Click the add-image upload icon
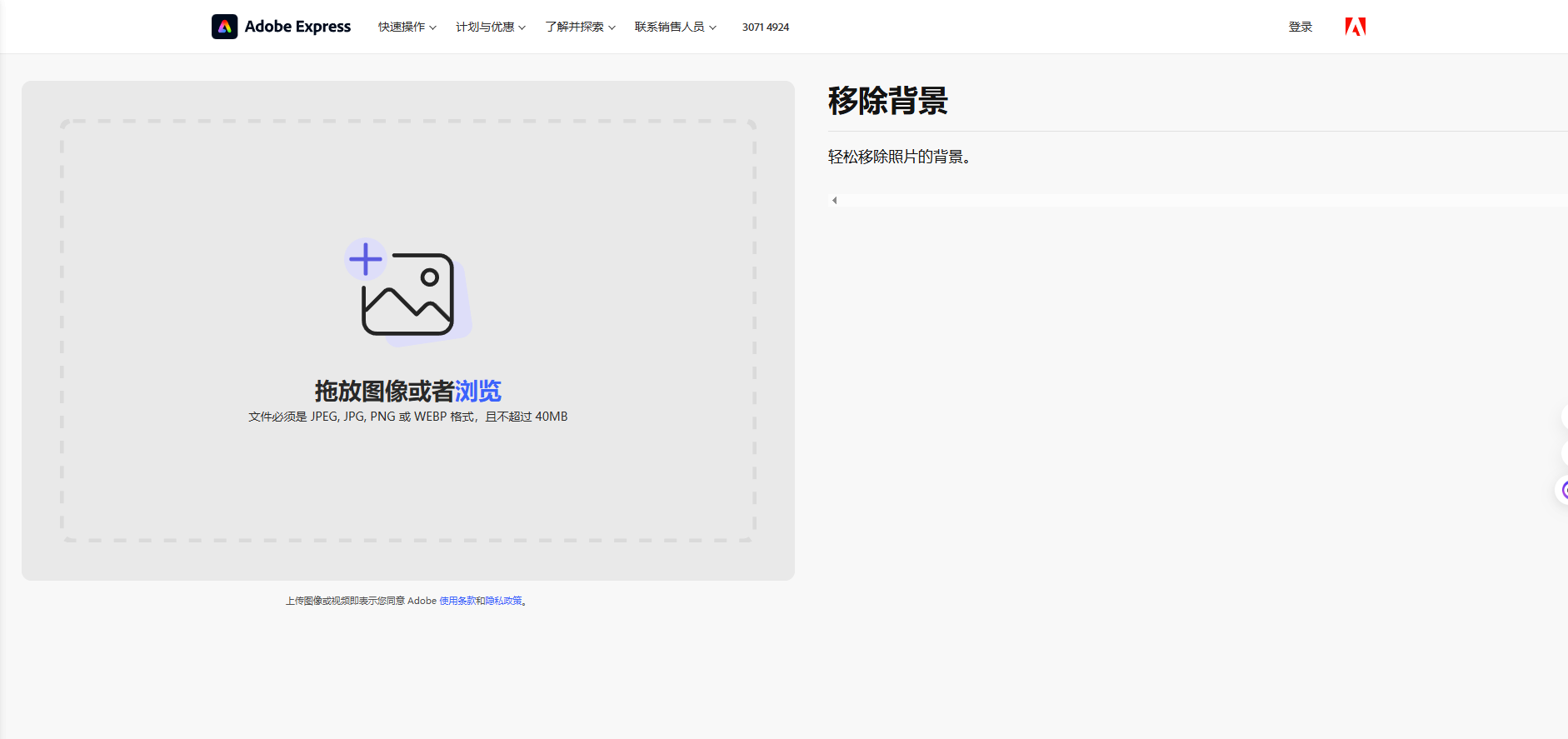 408,292
